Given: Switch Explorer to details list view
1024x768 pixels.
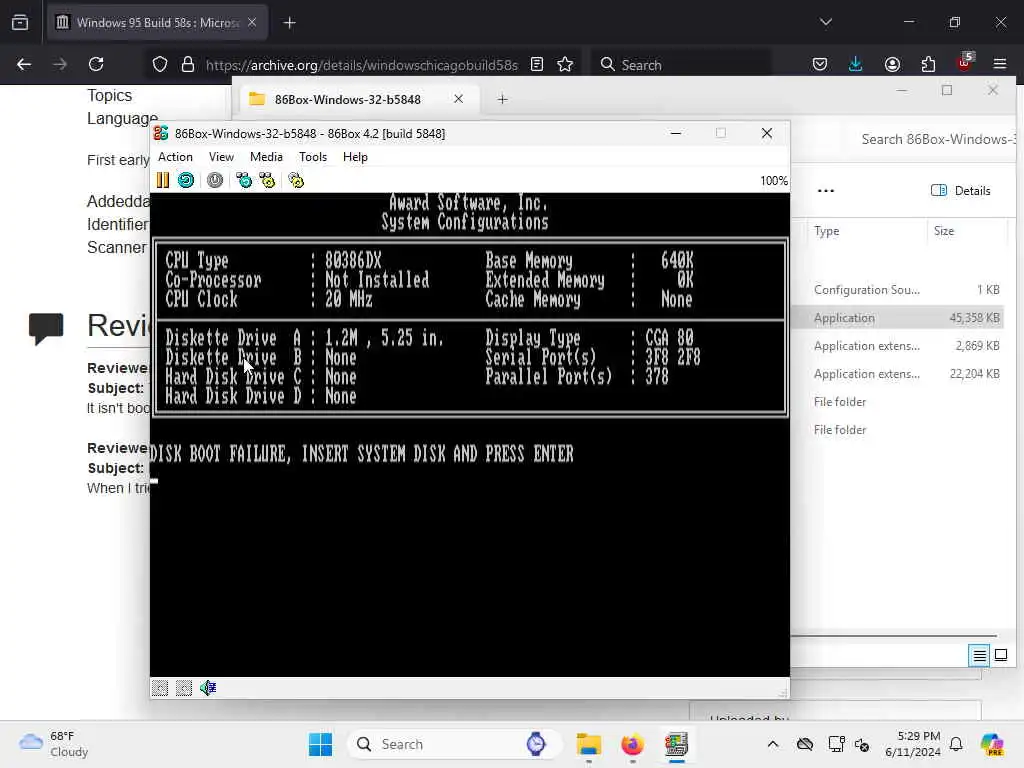Looking at the screenshot, I should tap(980, 655).
